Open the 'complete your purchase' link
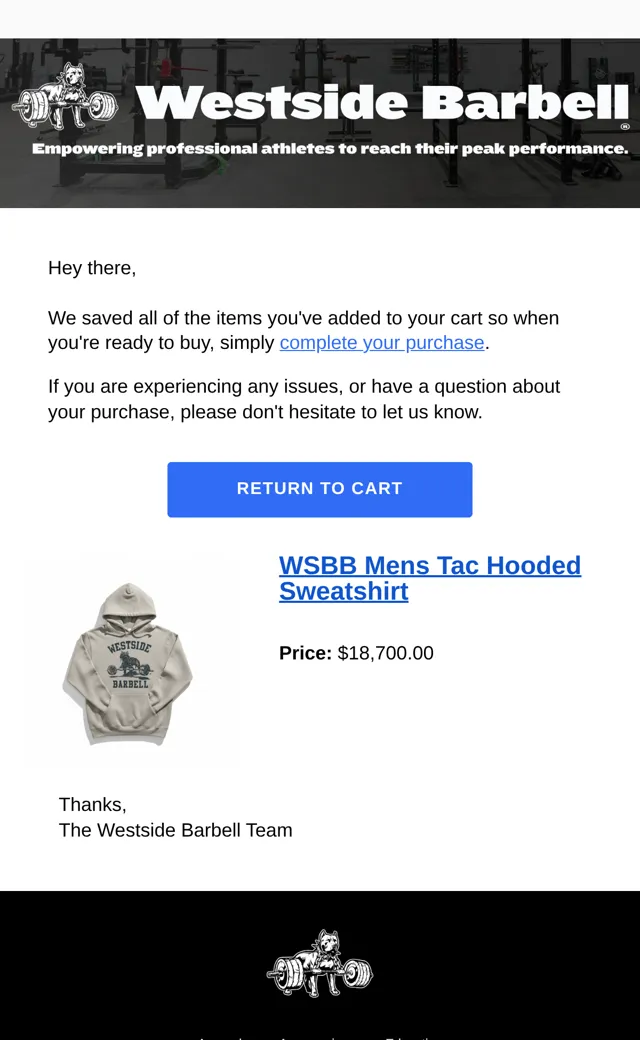 pyautogui.click(x=382, y=343)
